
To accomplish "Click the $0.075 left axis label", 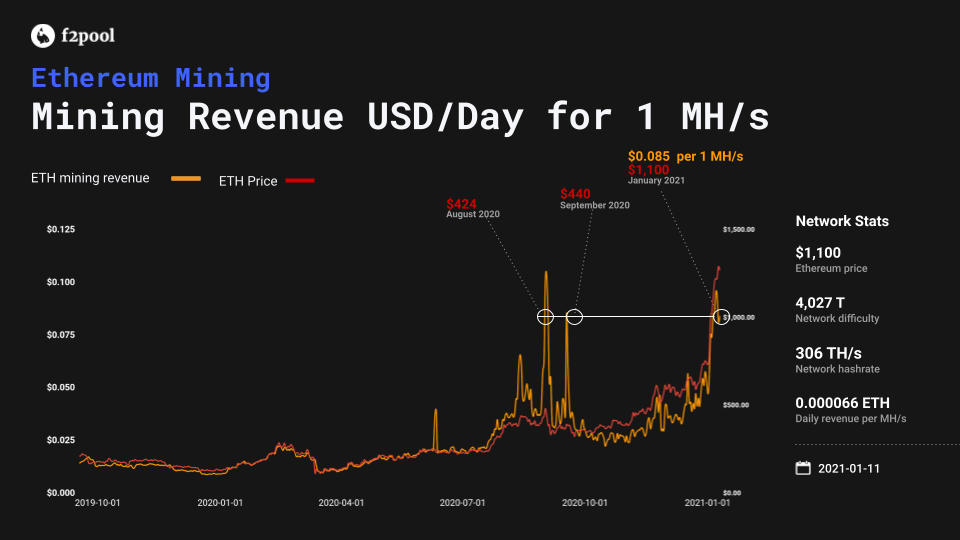I will click(x=61, y=334).
